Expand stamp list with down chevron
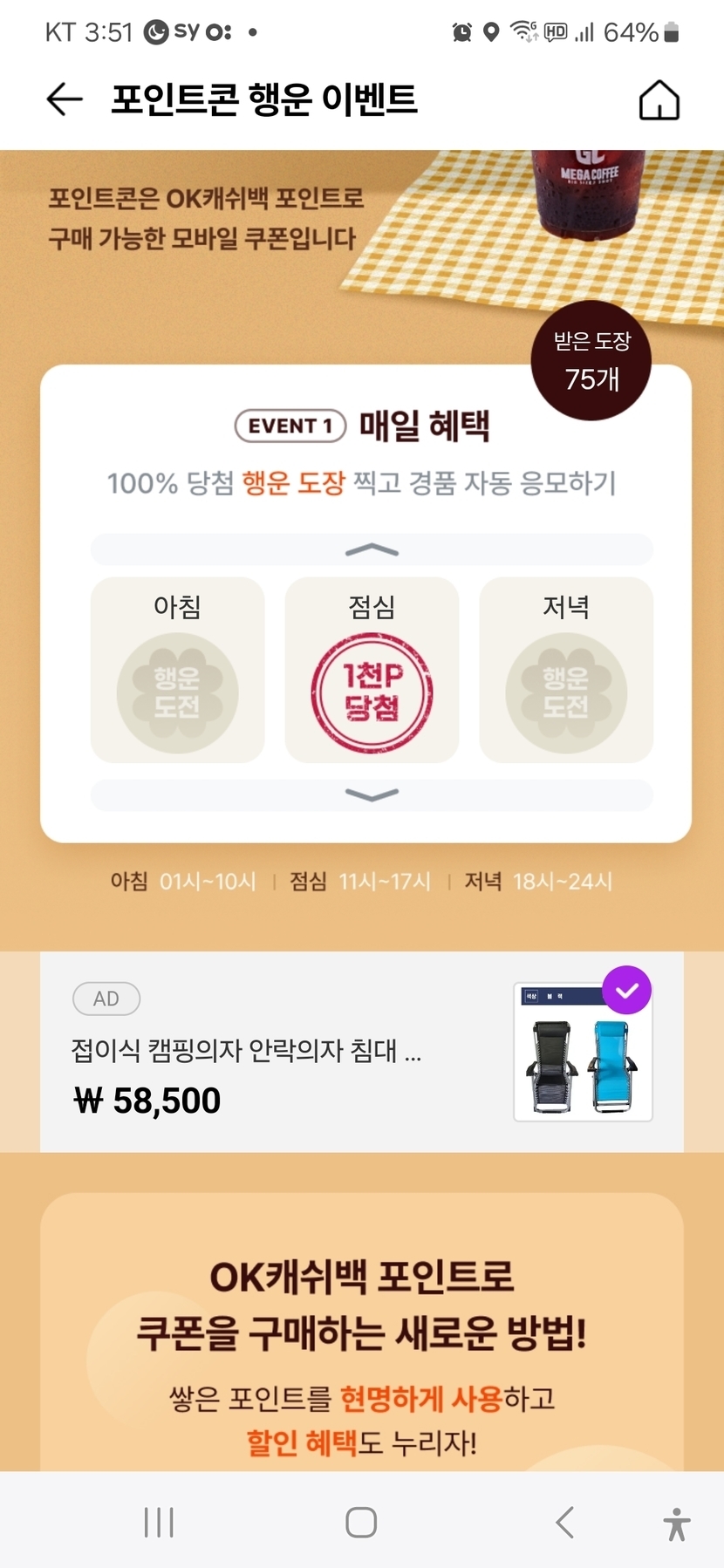 point(372,794)
